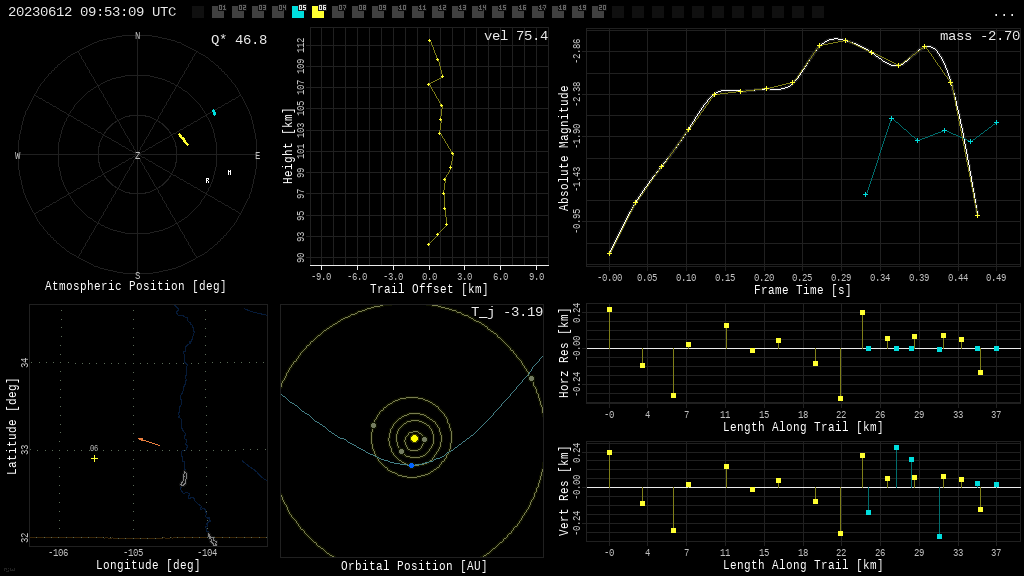Screen dimensions: 1024x576
Task: Click the station 10 square in top bar
Action: [x=398, y=12]
